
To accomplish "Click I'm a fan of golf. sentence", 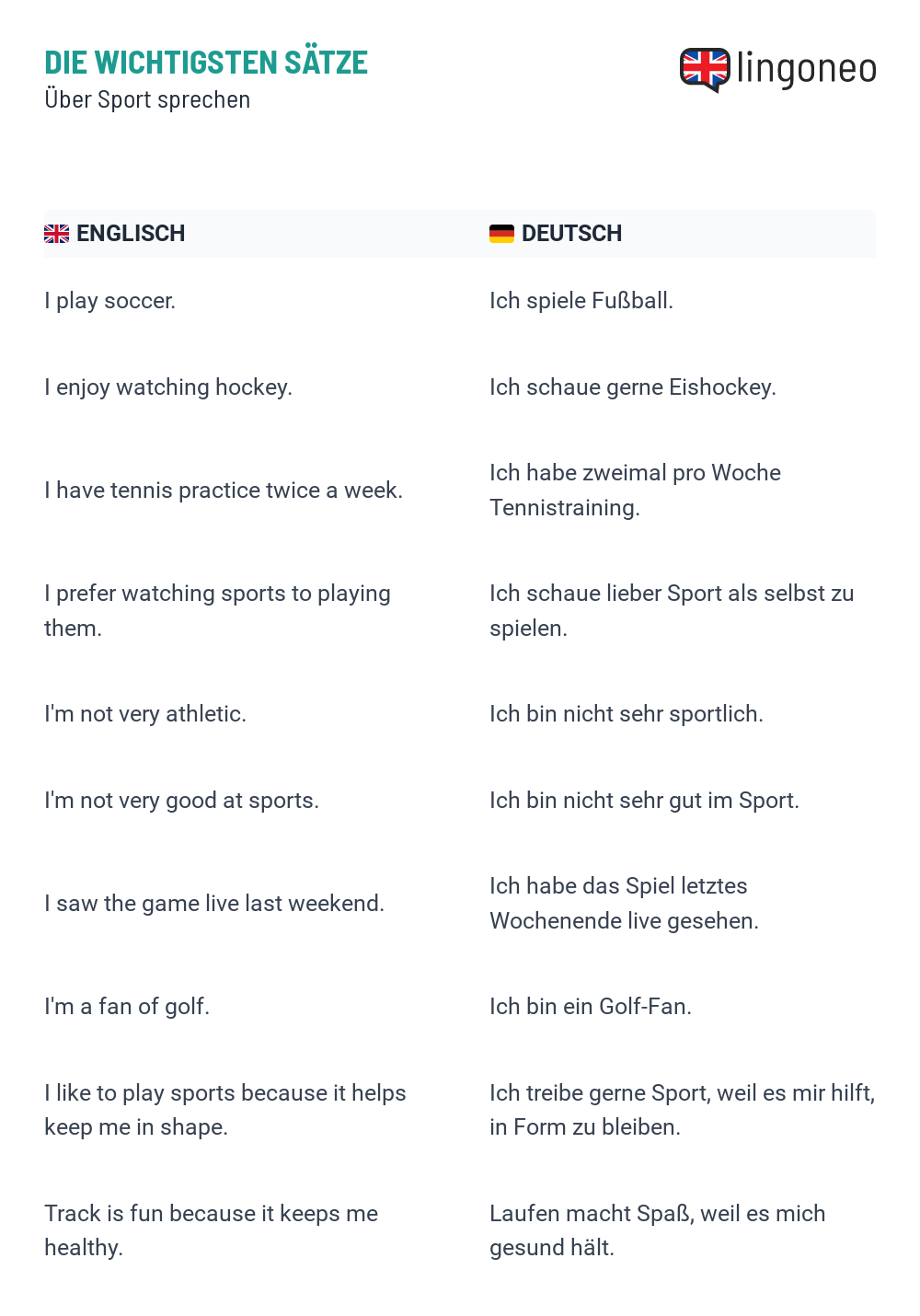I will 127,1007.
